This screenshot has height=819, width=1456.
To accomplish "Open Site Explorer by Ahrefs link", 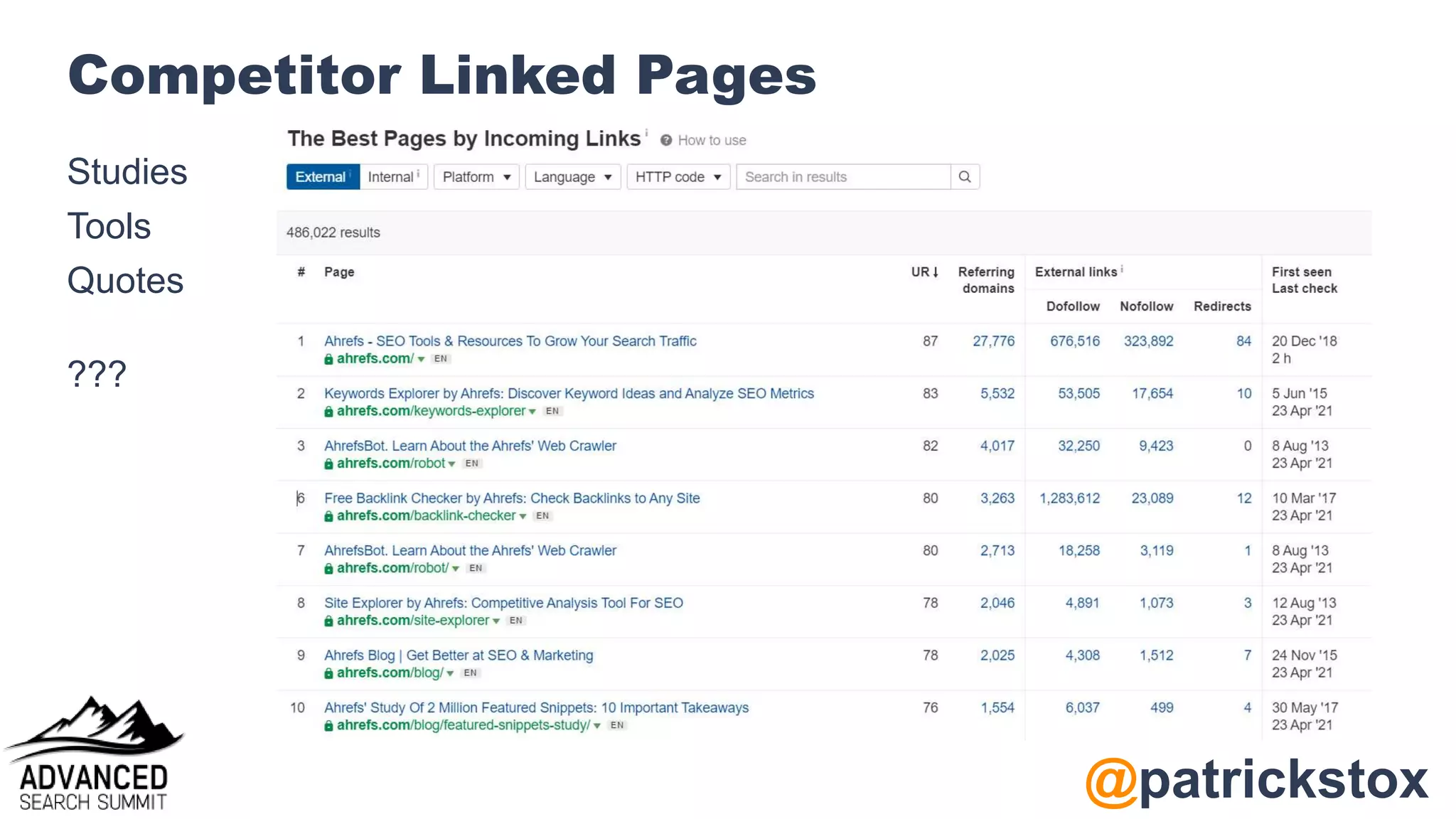I will [x=503, y=603].
